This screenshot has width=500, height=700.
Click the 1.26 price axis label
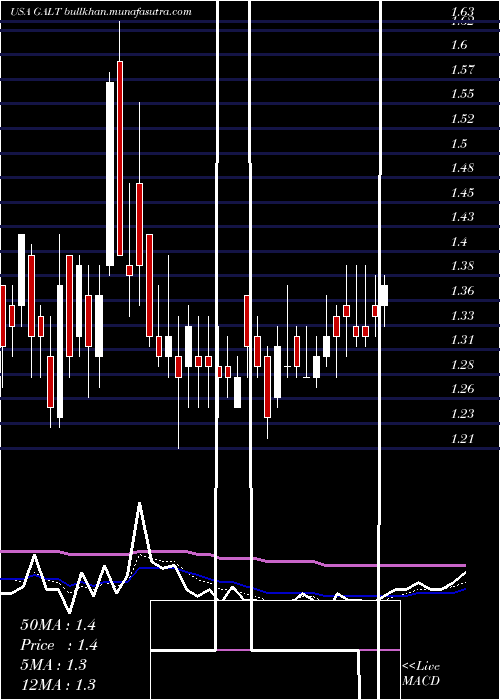click(462, 389)
